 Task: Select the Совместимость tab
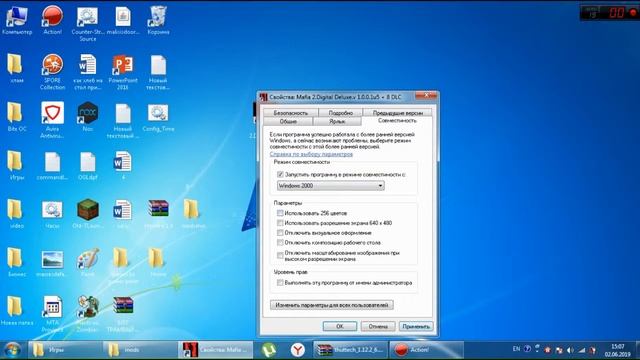[397, 121]
